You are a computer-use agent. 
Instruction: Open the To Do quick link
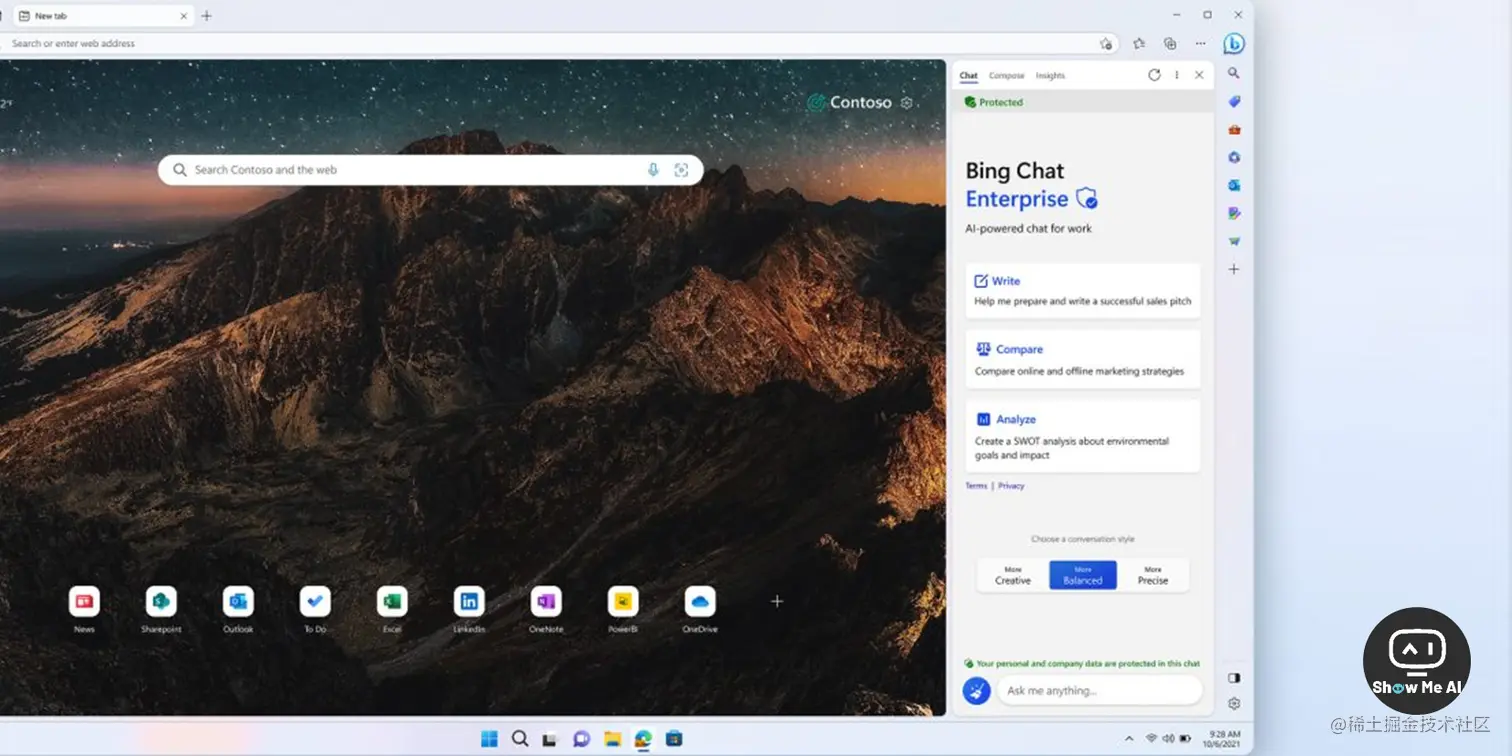coord(315,601)
